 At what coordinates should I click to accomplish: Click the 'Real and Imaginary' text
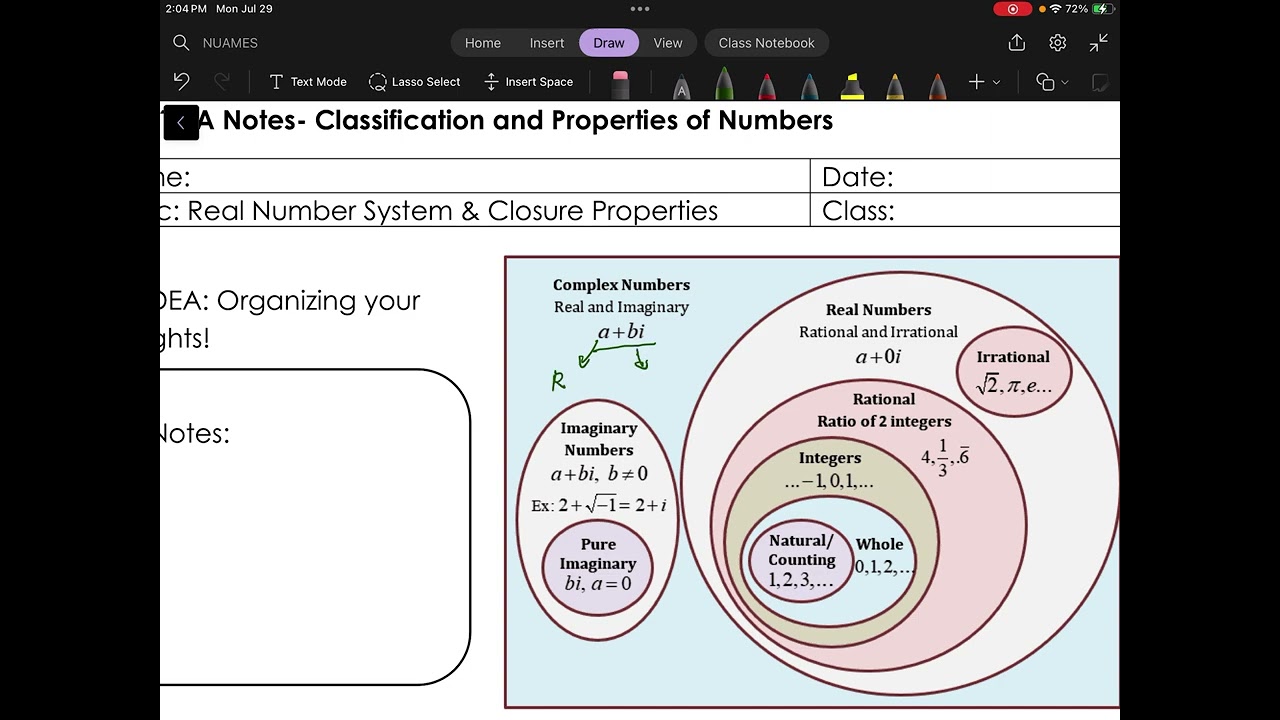click(621, 307)
